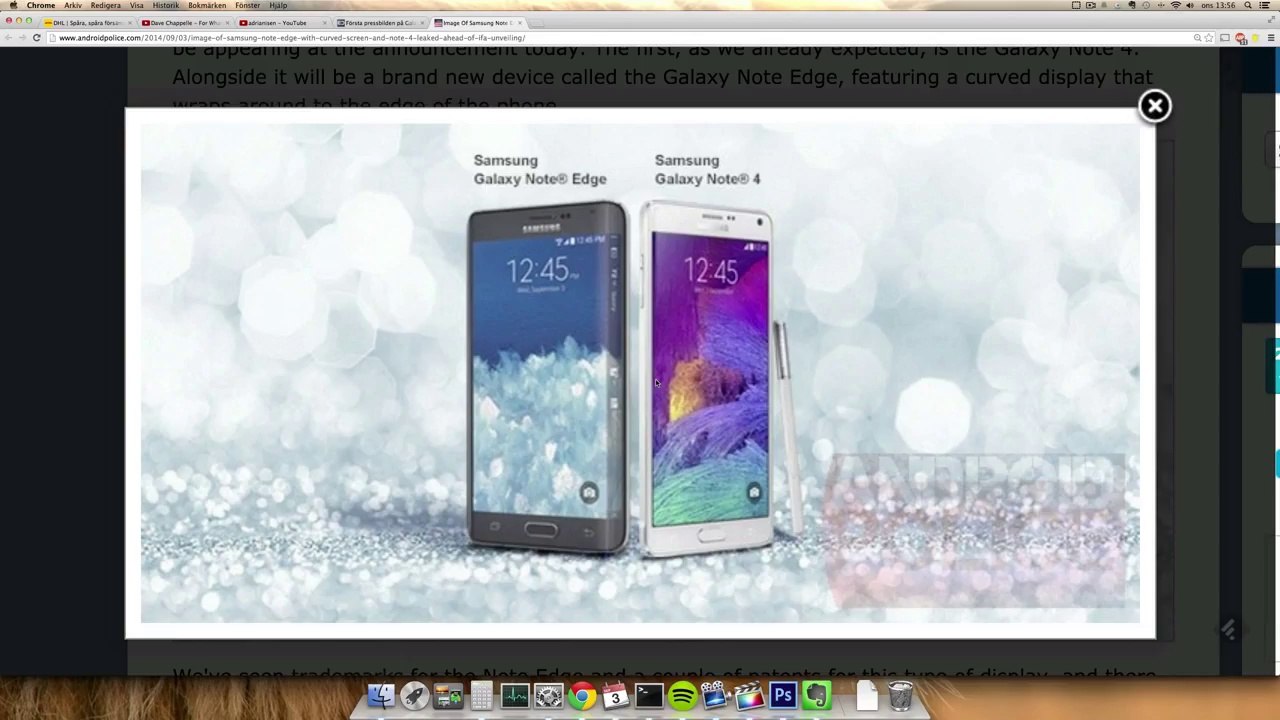Click the browser Forward arrow

[x=22, y=38]
